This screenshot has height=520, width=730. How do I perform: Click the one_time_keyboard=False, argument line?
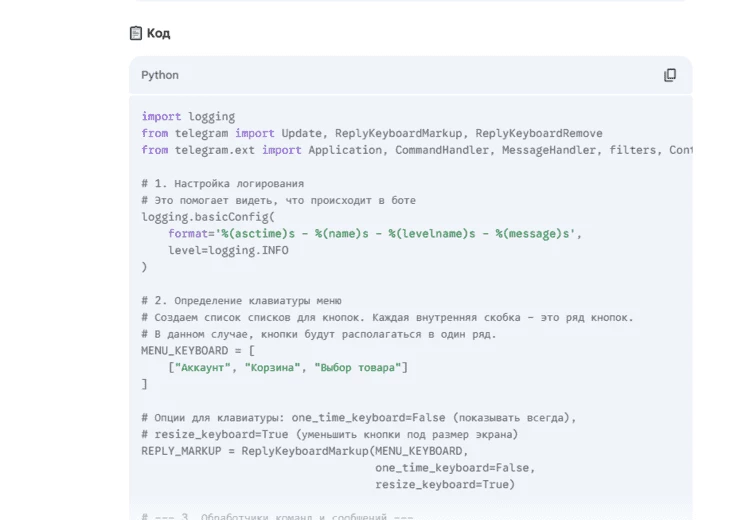[x=455, y=467]
